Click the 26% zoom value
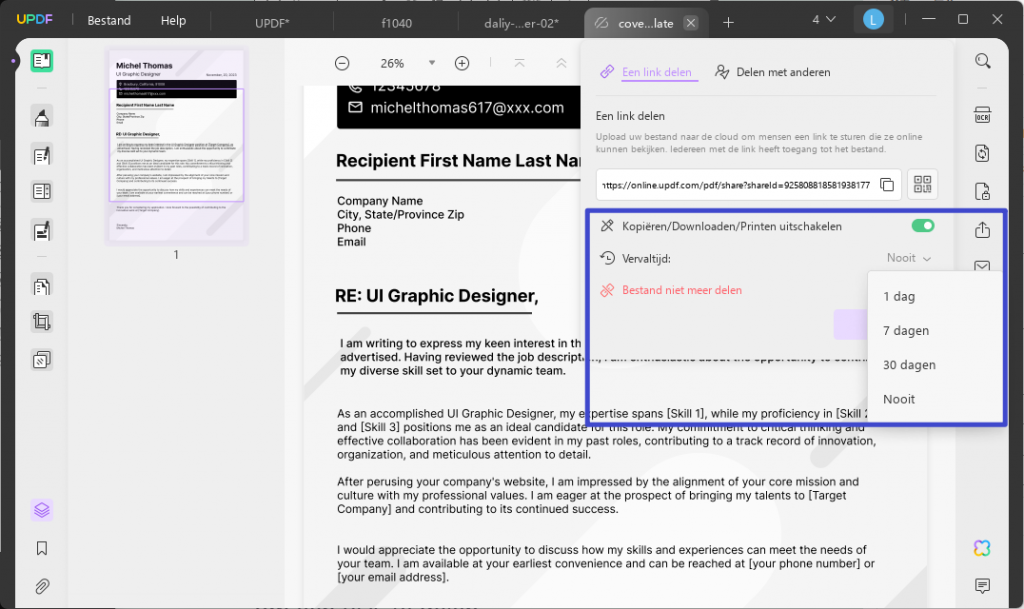The width and height of the screenshot is (1024, 609). [392, 63]
